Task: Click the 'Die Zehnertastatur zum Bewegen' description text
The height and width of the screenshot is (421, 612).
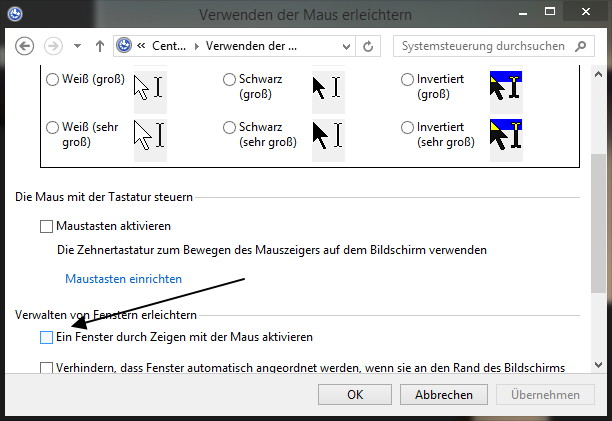Action: tap(272, 250)
